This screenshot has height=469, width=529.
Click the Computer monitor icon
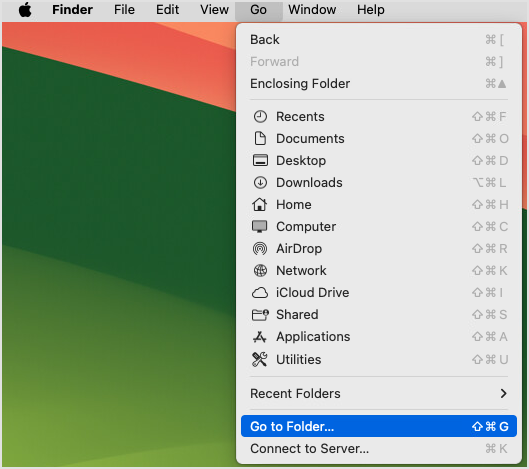click(259, 226)
